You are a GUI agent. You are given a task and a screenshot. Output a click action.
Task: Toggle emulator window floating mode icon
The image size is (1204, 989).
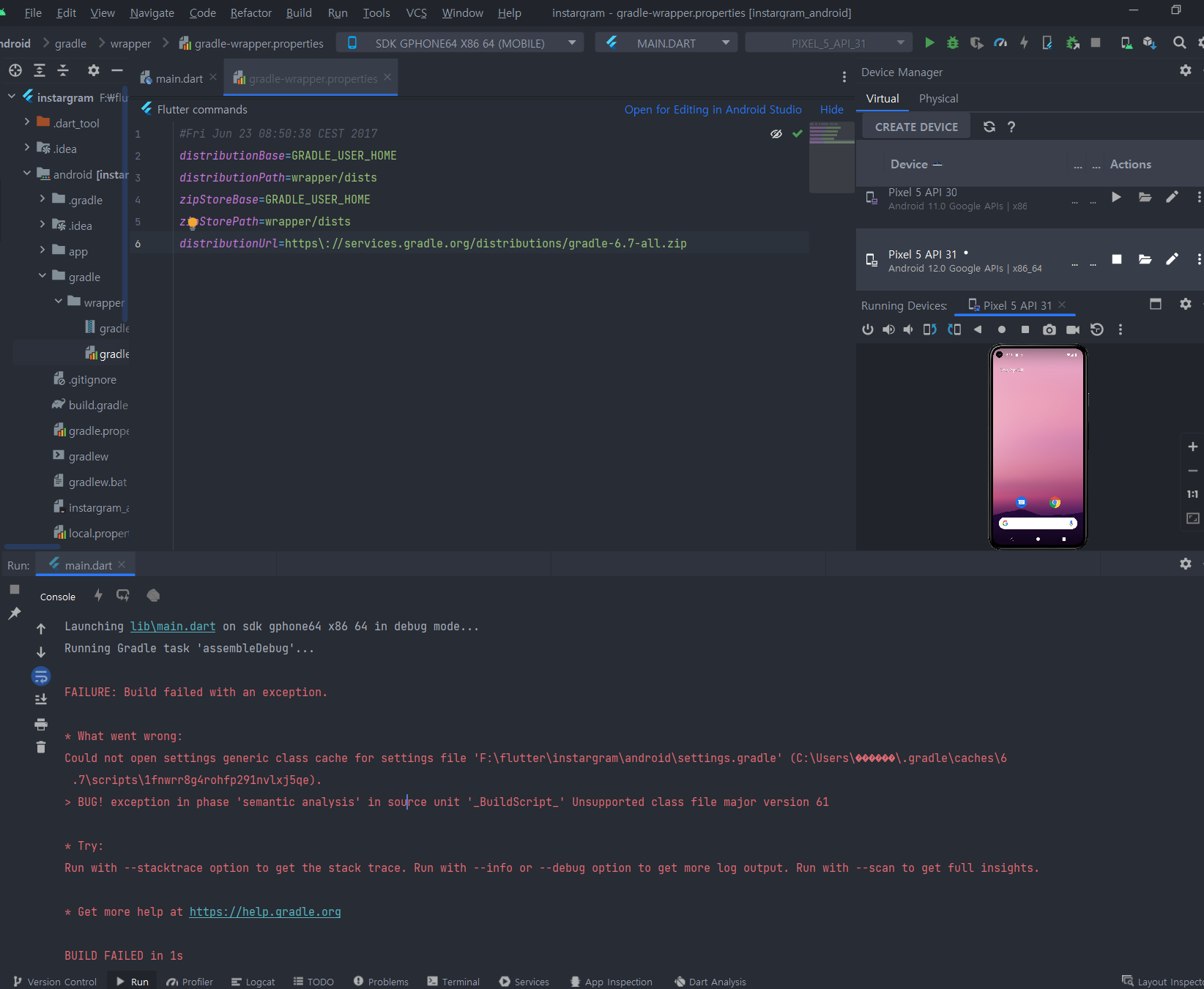pos(1156,304)
